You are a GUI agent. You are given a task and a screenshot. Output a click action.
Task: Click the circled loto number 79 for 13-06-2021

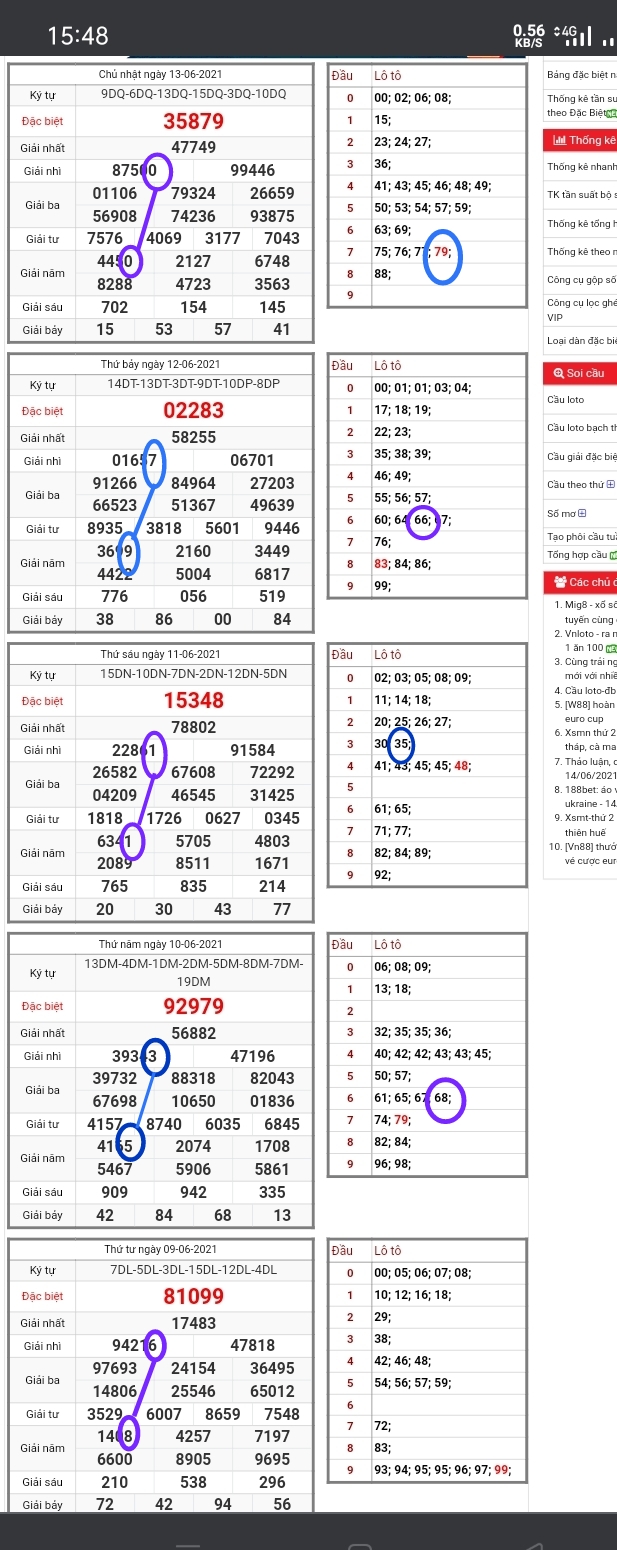442,252
